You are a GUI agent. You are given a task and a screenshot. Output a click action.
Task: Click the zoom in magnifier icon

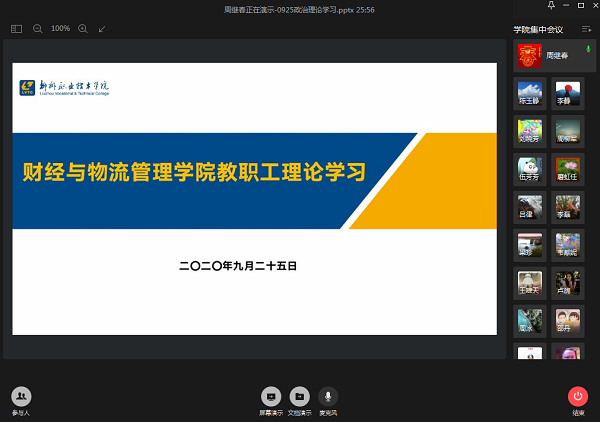(x=82, y=29)
